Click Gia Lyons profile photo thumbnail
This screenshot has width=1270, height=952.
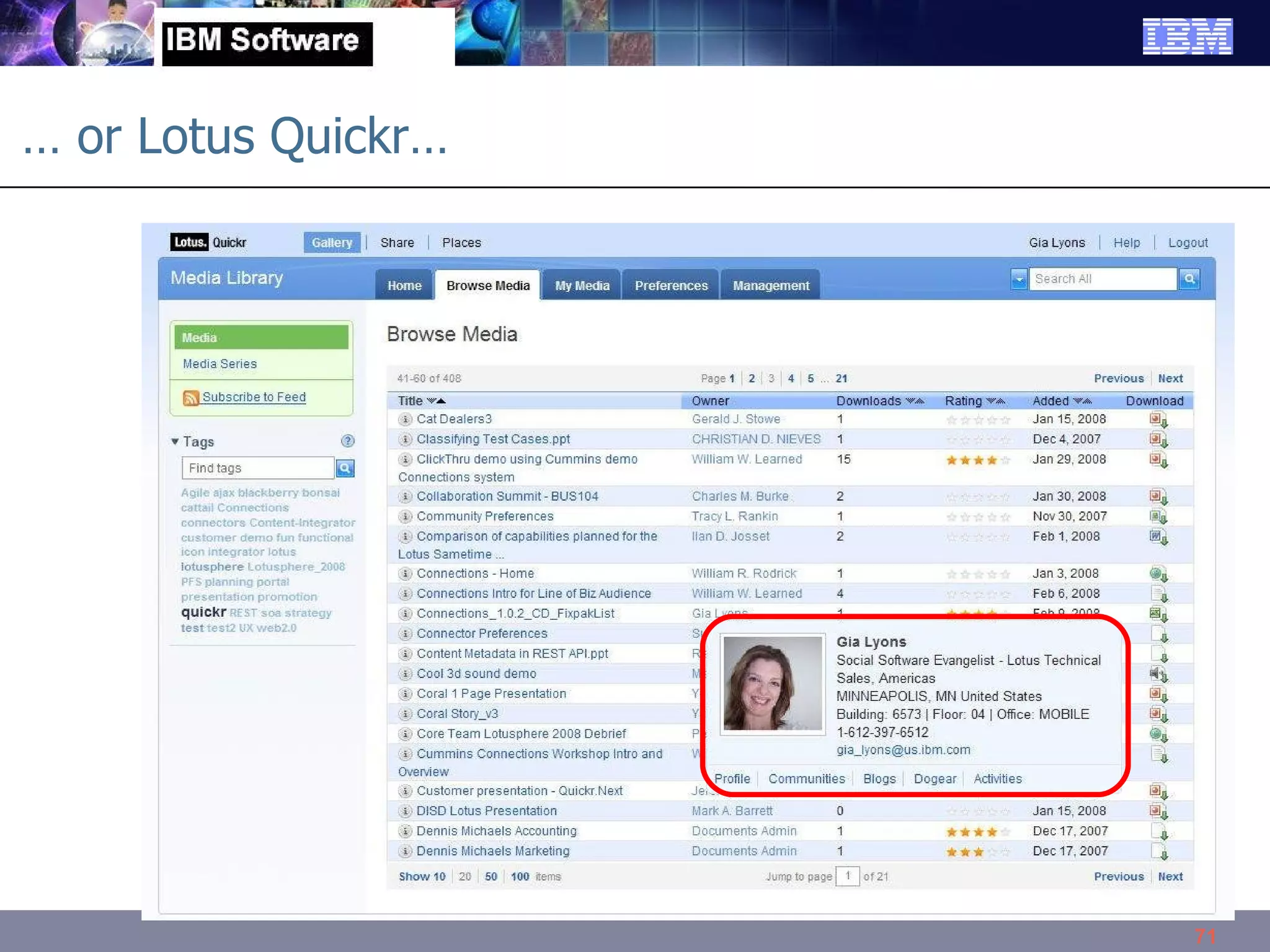(x=772, y=684)
